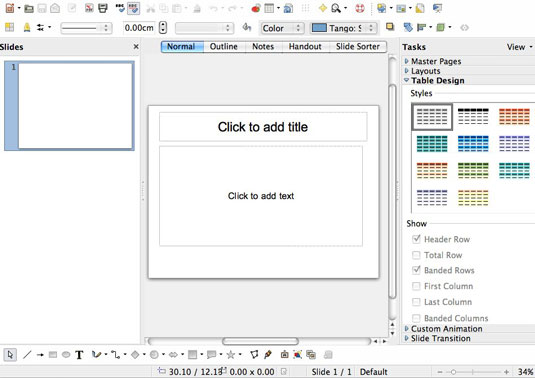535x378 pixels.
Task: Enable the Last Column checkbox
Action: (416, 302)
